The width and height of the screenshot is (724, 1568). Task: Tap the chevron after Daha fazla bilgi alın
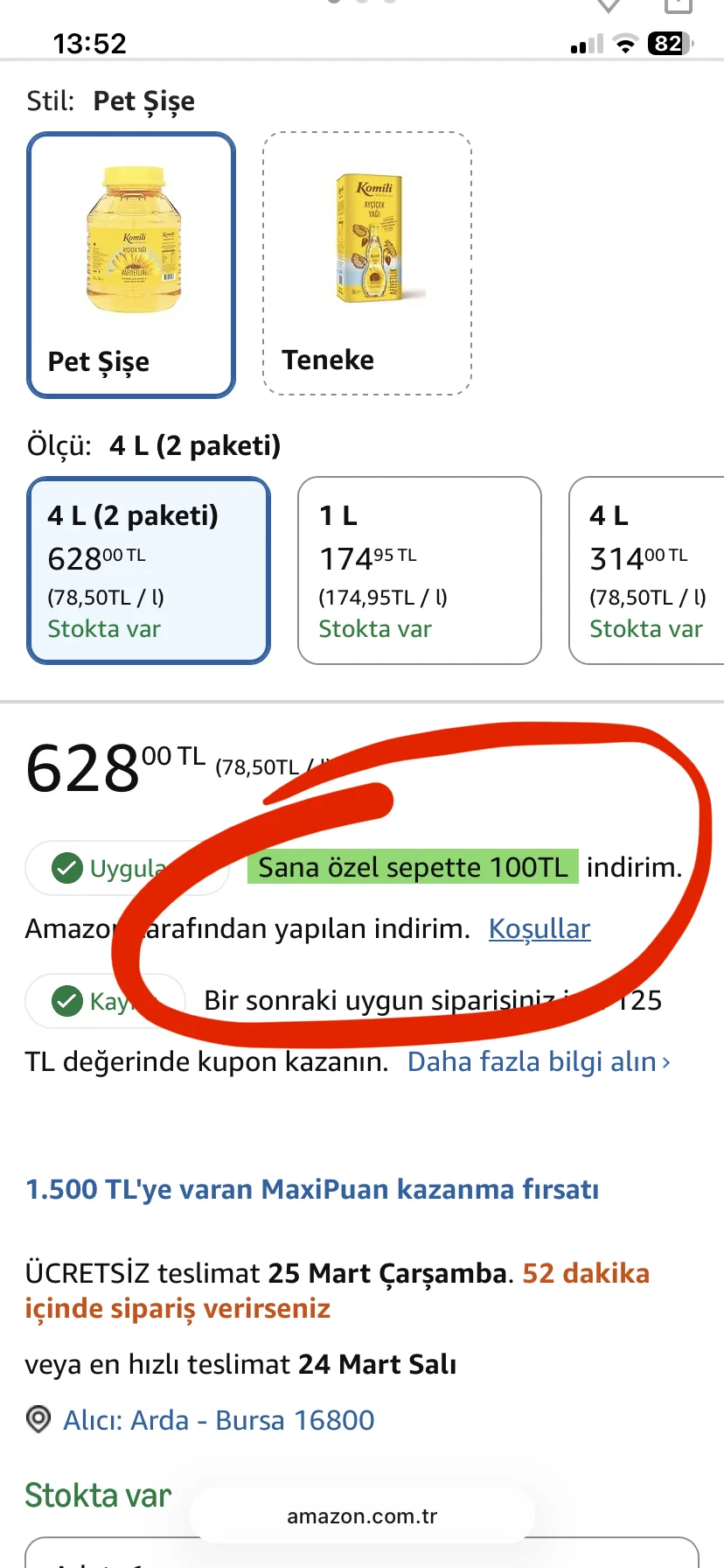[x=666, y=1062]
